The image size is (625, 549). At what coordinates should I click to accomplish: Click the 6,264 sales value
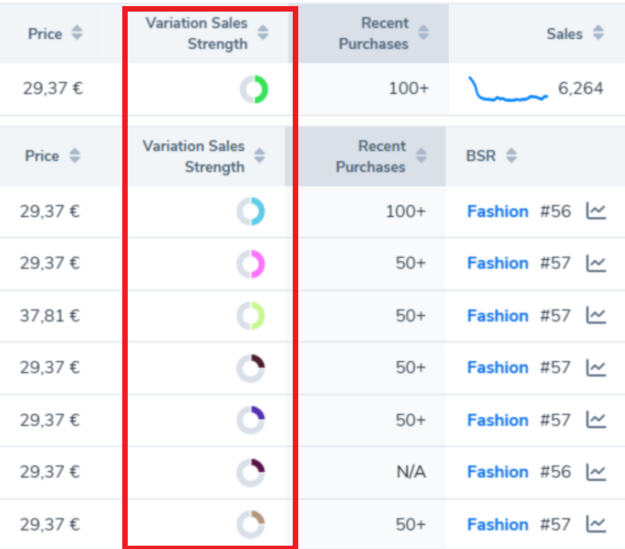pos(580,89)
